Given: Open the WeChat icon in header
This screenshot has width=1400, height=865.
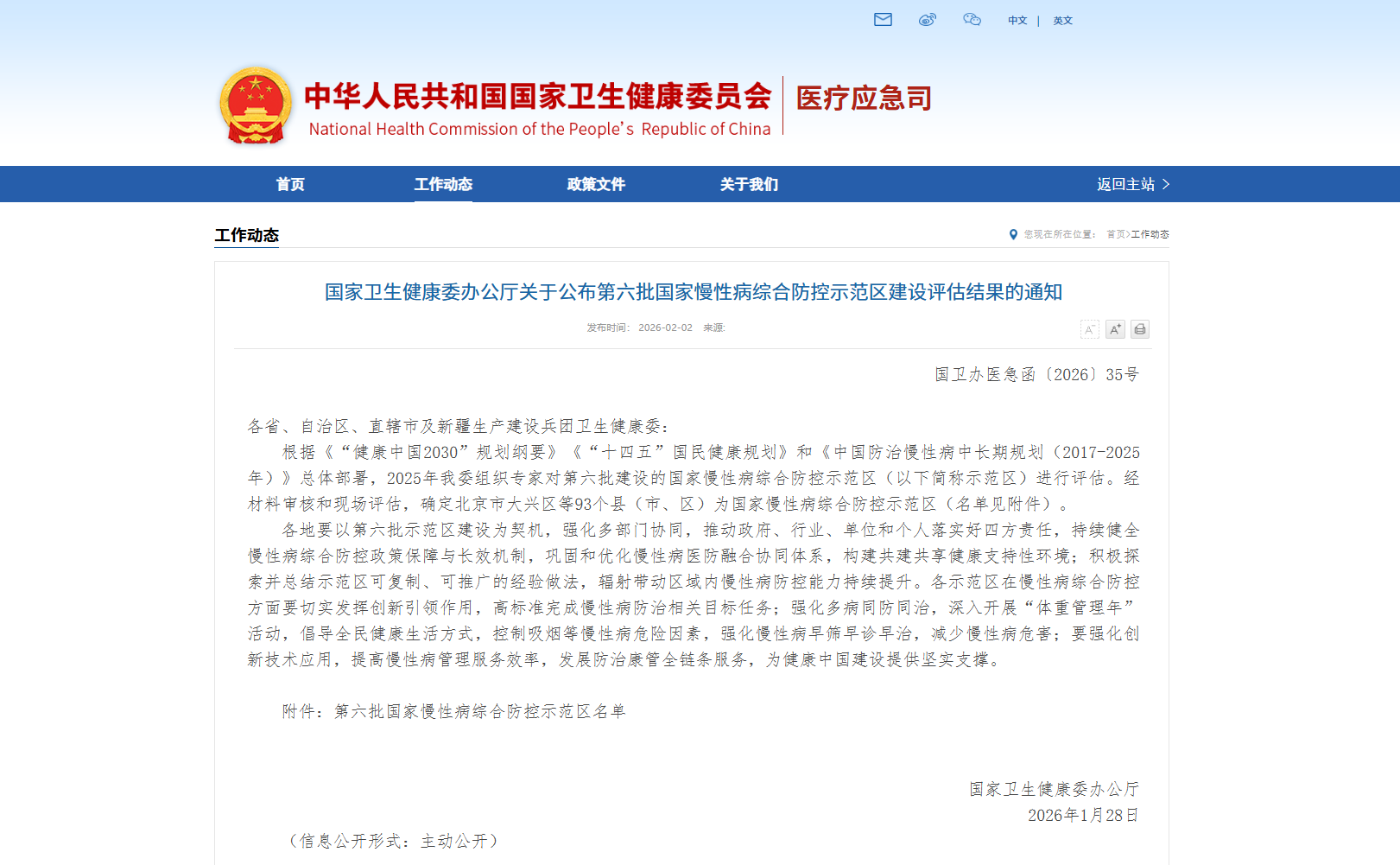Looking at the screenshot, I should [x=972, y=20].
